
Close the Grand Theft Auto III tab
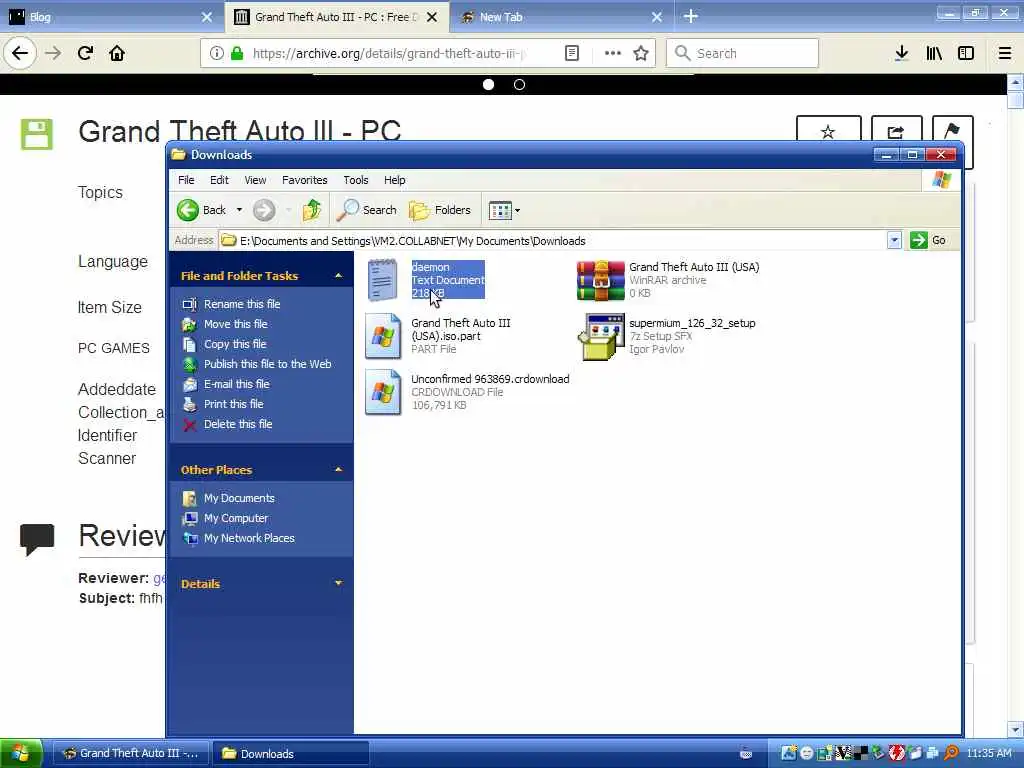[432, 17]
